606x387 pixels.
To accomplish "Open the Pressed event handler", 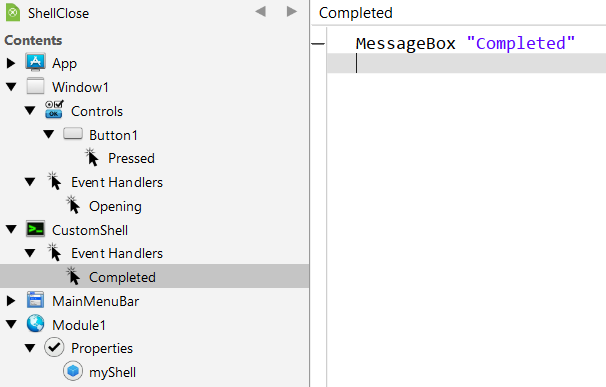I will [131, 158].
